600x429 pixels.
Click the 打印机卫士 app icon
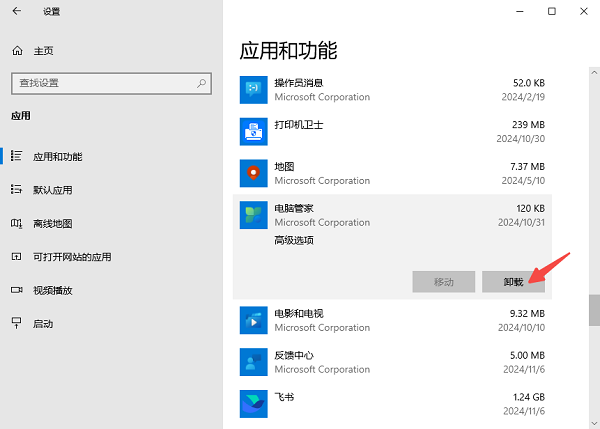pyautogui.click(x=254, y=131)
